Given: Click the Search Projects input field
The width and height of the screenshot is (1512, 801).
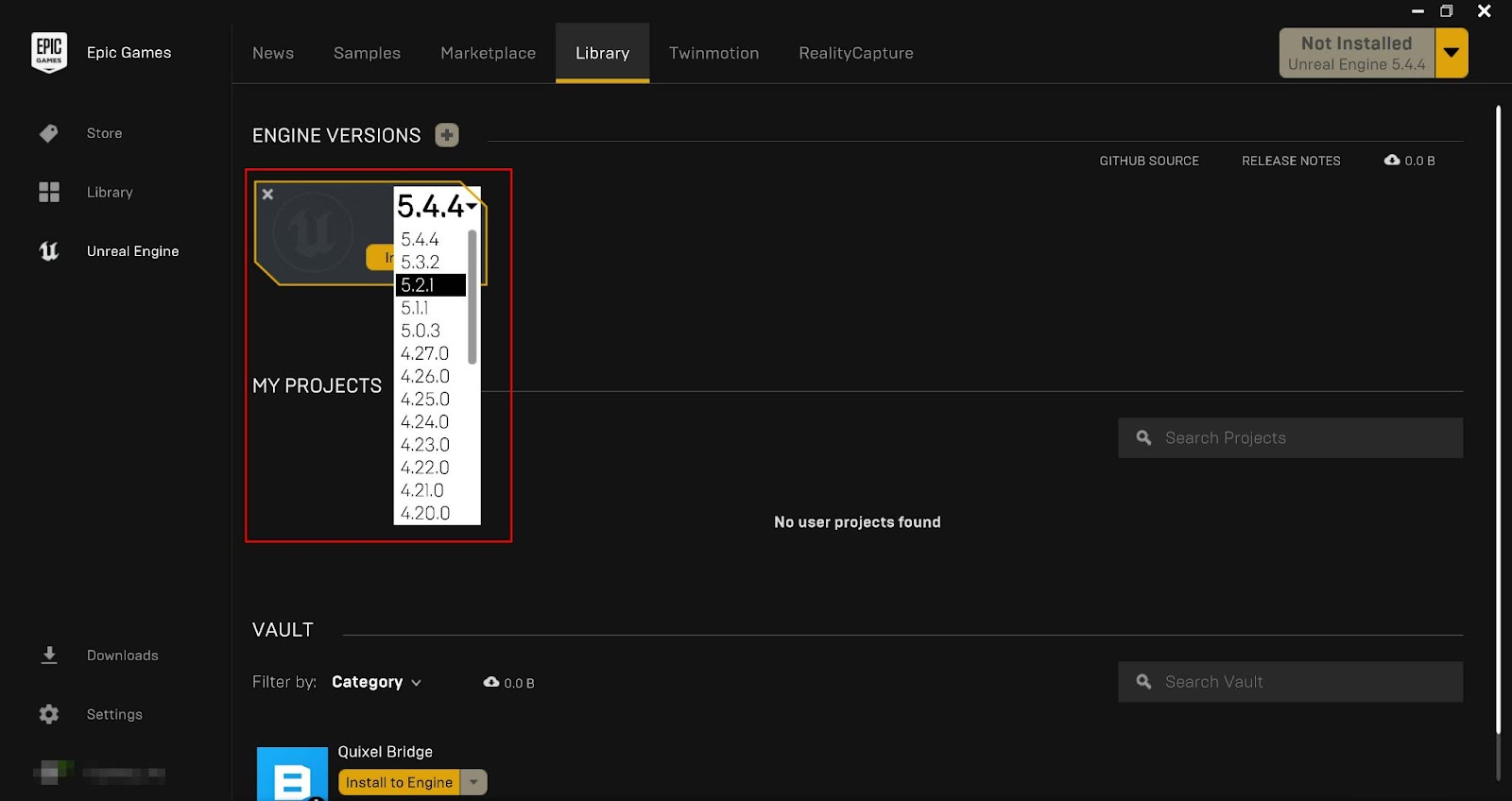Looking at the screenshot, I should click(x=1291, y=438).
